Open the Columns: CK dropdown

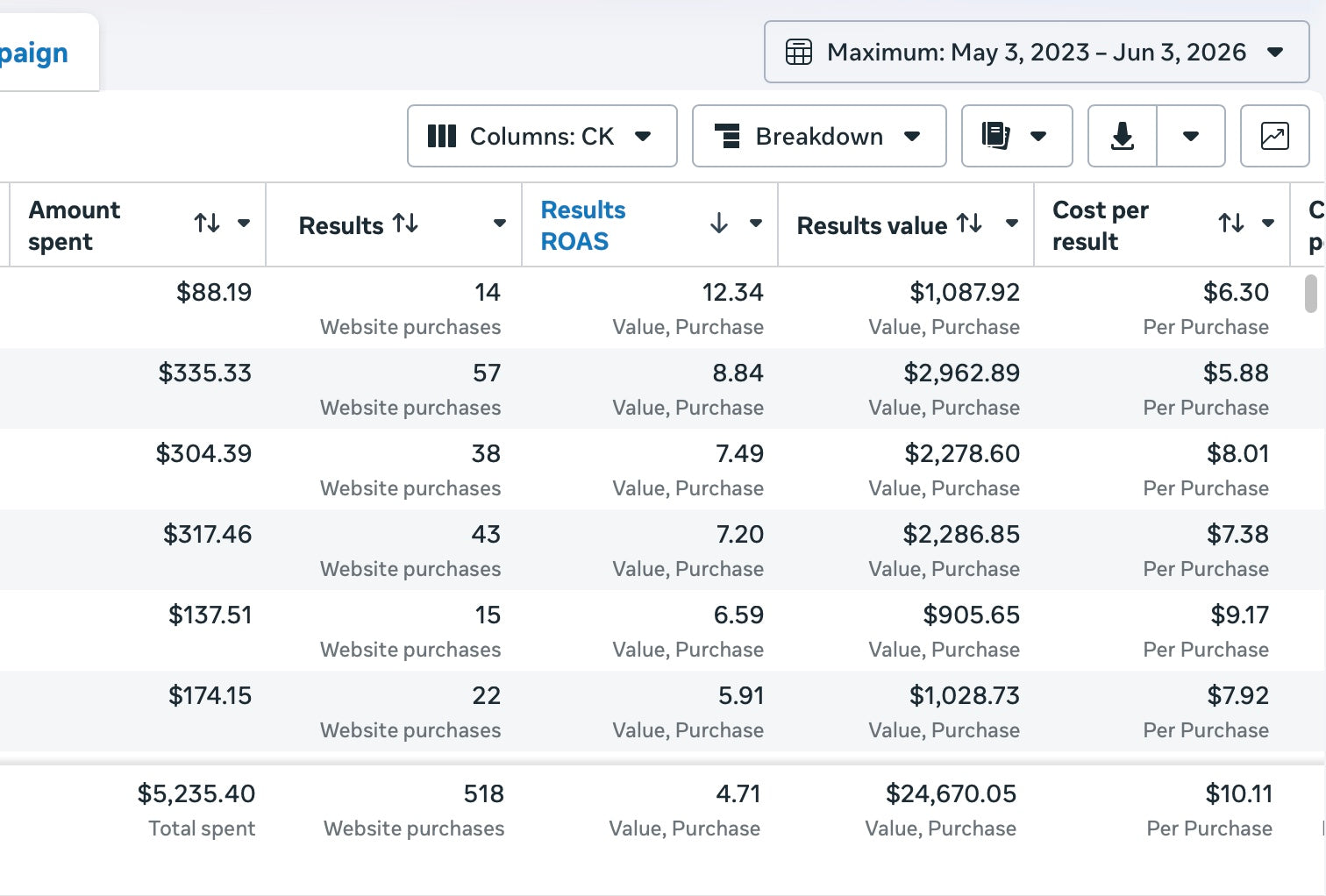click(542, 136)
